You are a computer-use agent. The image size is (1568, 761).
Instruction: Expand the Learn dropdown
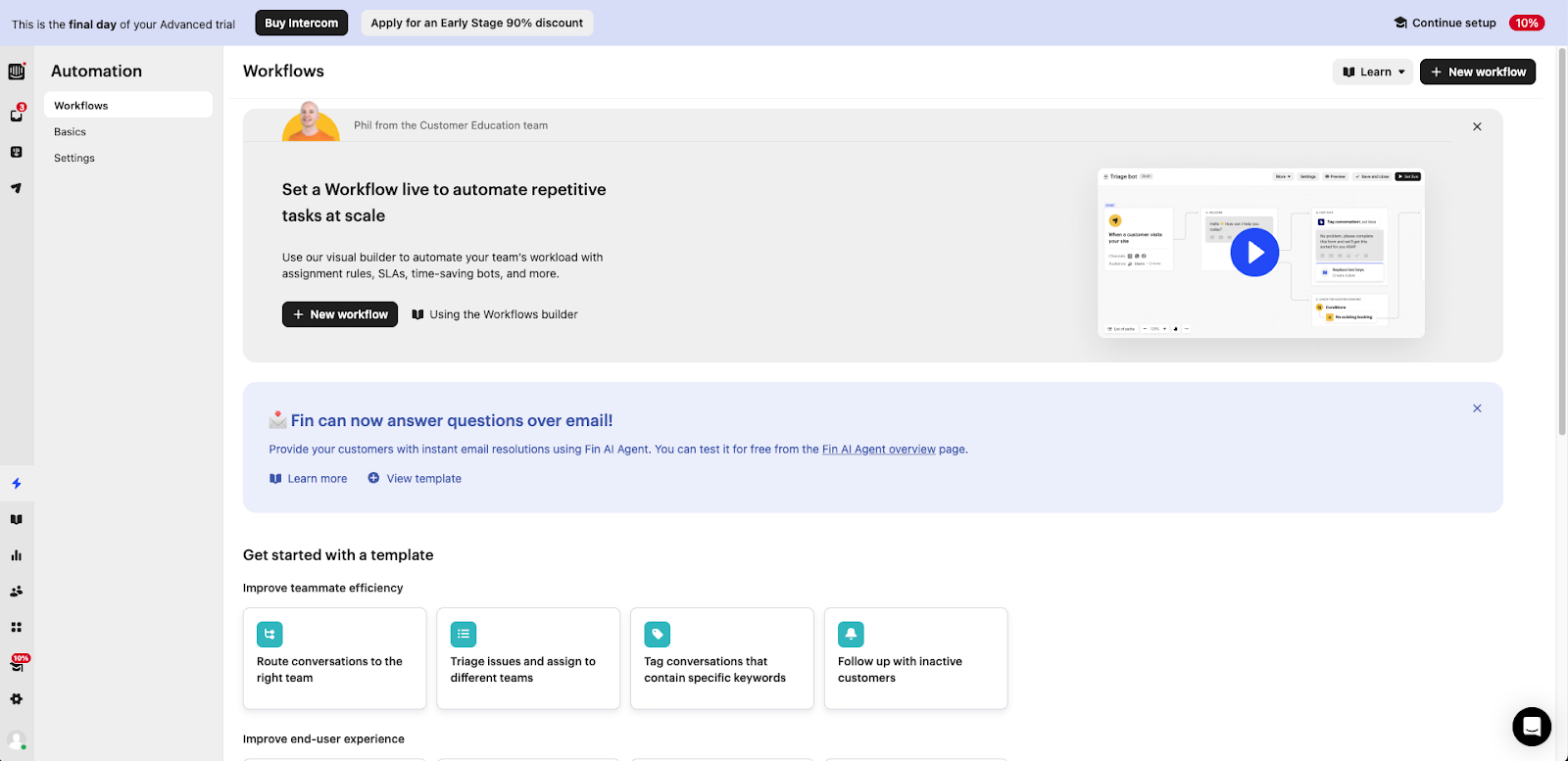[1372, 71]
